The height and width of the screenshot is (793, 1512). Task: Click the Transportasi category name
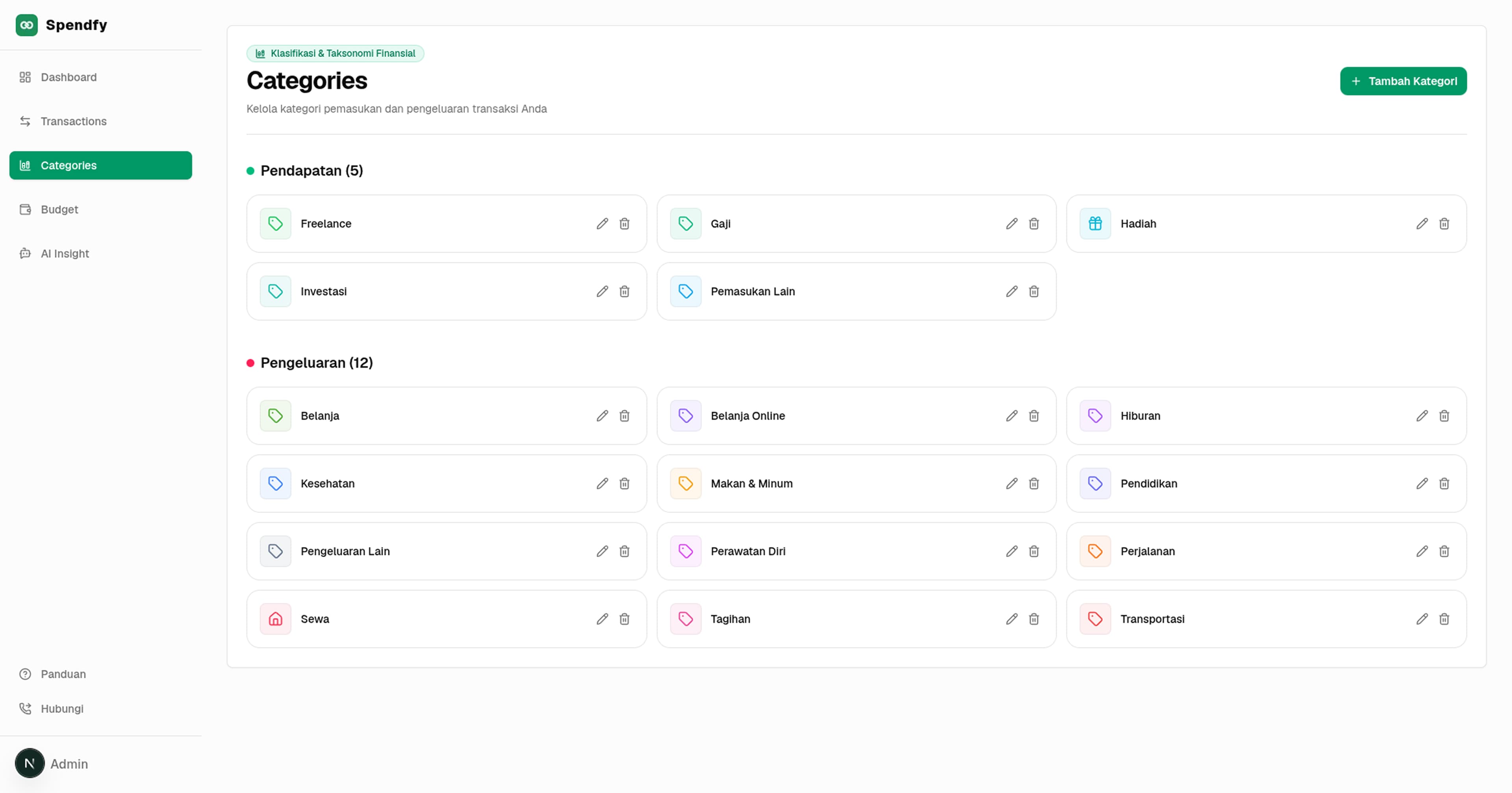point(1152,619)
